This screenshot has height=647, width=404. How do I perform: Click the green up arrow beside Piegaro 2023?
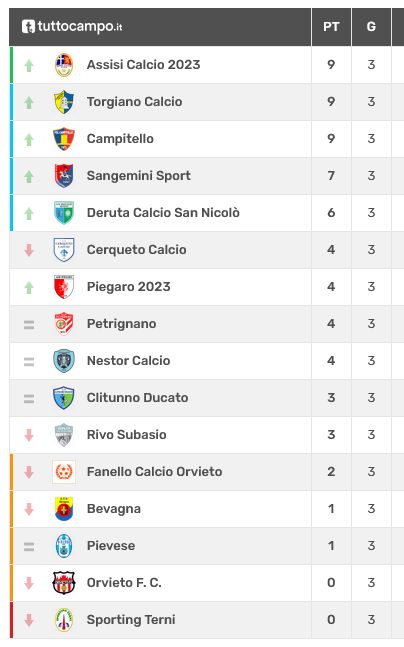point(29,288)
